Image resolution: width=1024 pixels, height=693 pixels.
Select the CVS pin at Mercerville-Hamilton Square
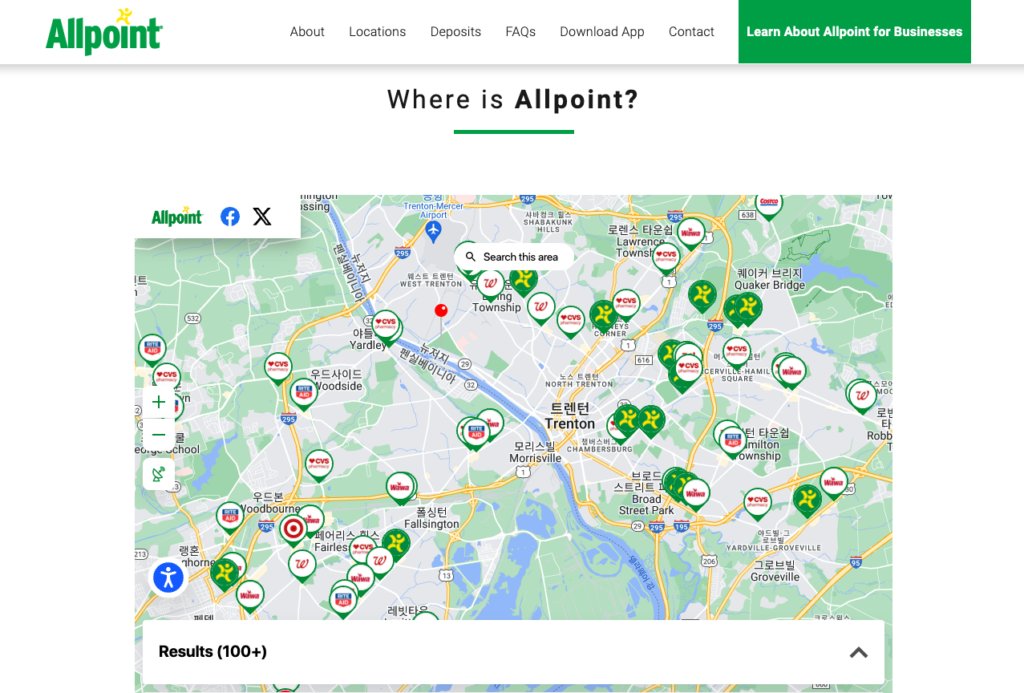click(x=737, y=352)
